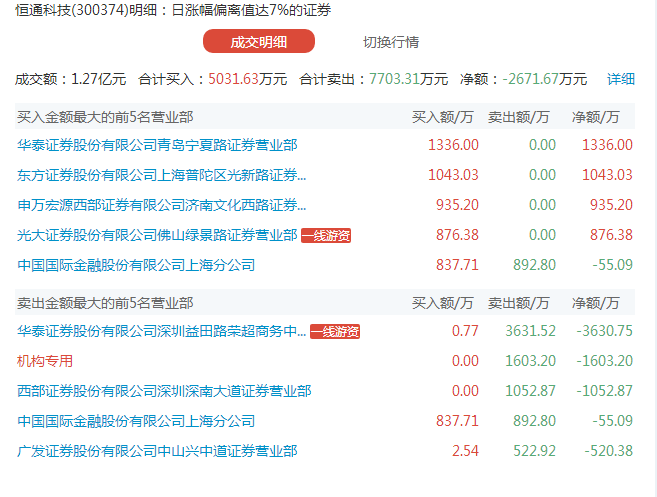Open 广发证券中山兴中道证券营业部 link
This screenshot has width=657, height=497.
pyautogui.click(x=157, y=451)
